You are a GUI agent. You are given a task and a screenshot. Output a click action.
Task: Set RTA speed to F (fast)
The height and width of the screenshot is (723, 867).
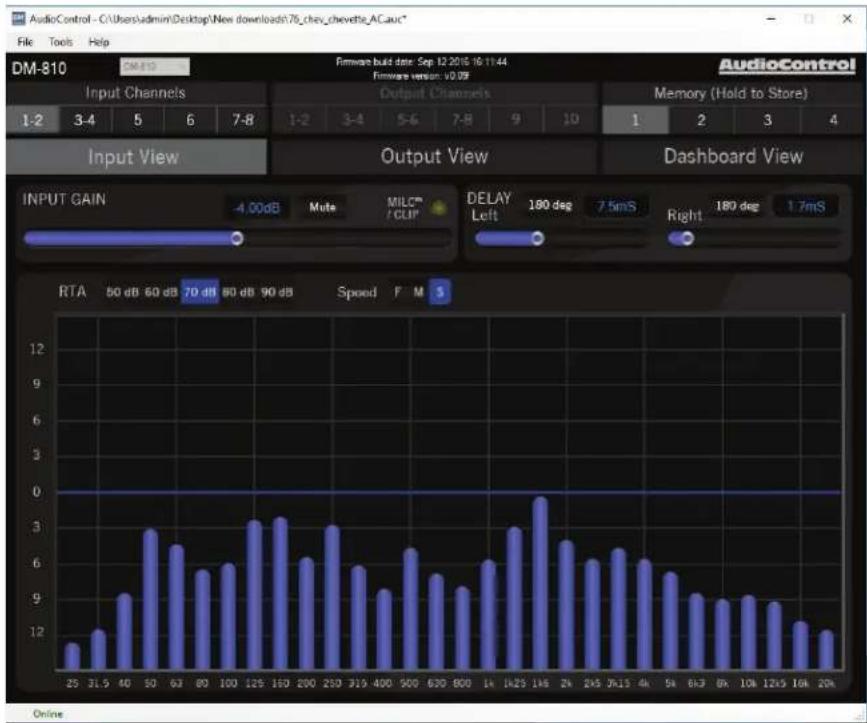(x=397, y=292)
